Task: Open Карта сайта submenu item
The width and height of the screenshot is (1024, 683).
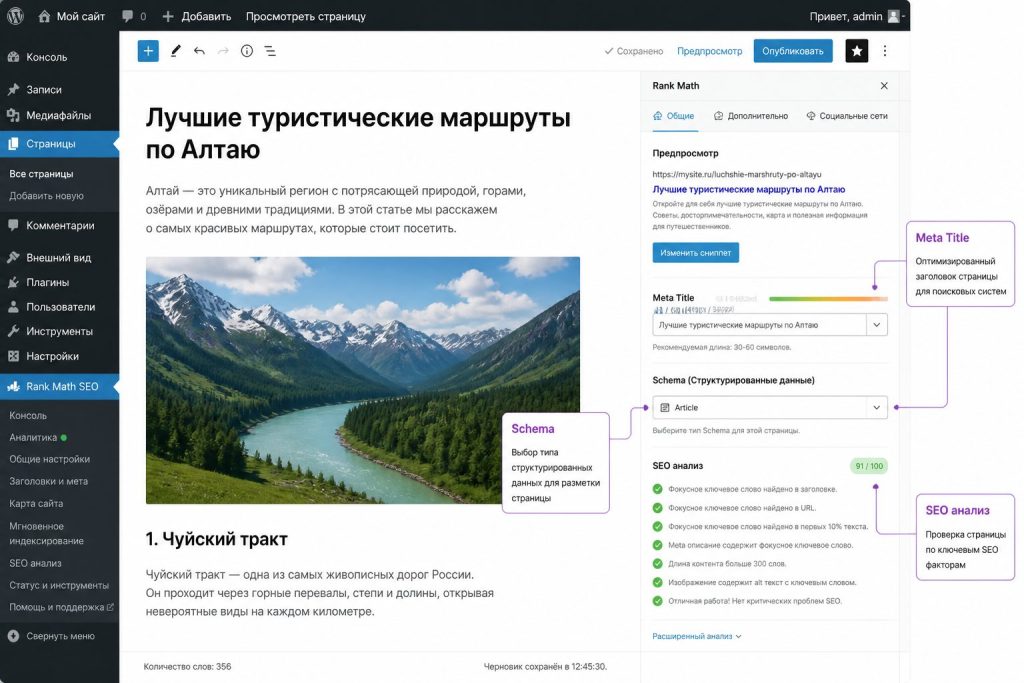Action: (x=36, y=503)
